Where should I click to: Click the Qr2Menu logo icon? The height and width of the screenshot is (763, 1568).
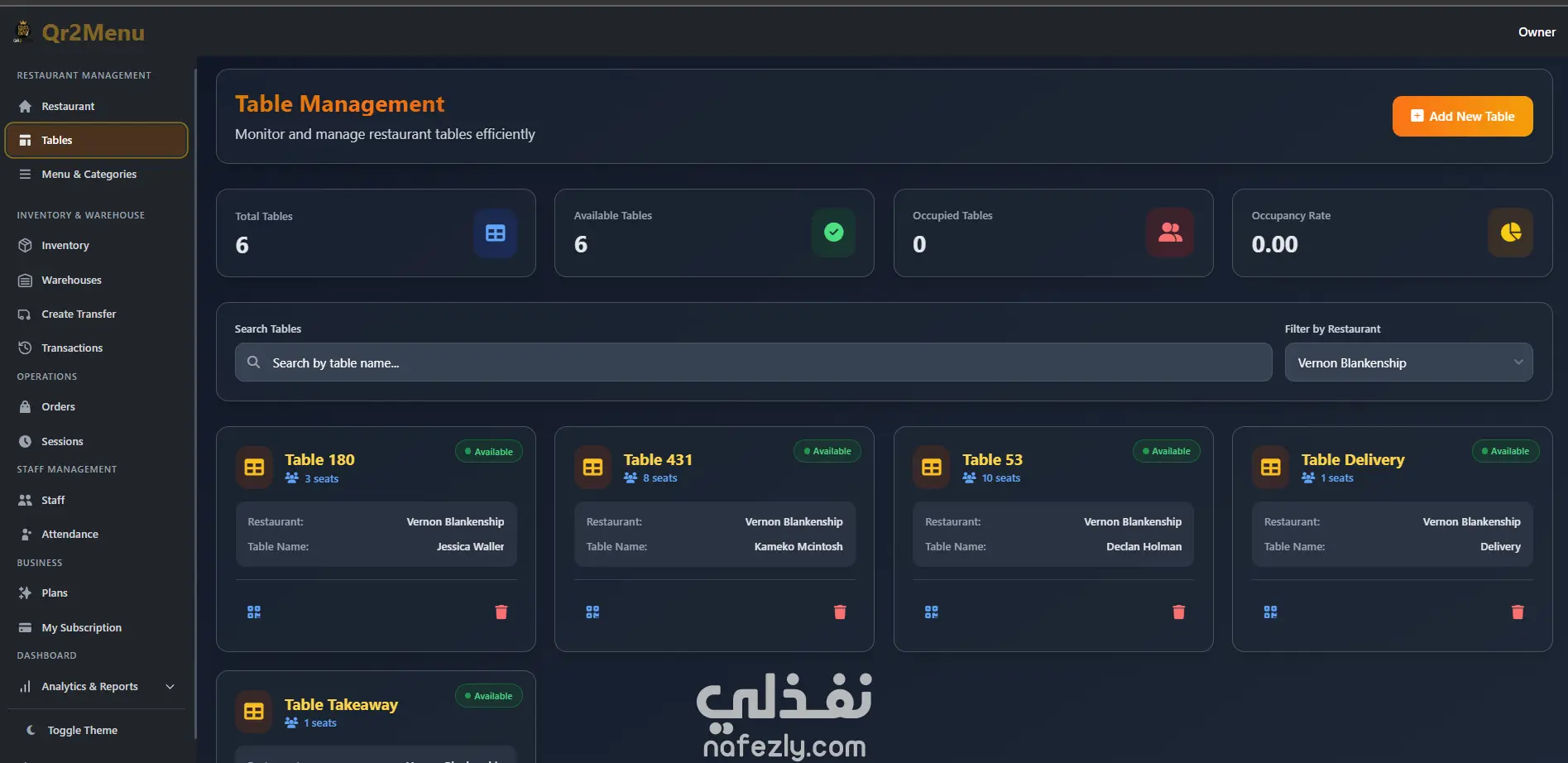(22, 31)
